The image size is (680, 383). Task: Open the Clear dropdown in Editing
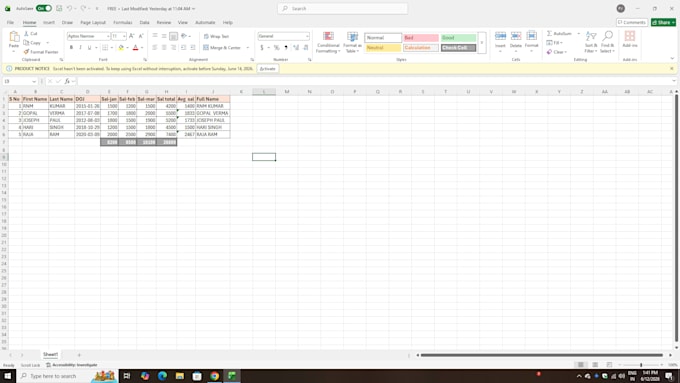556,52
